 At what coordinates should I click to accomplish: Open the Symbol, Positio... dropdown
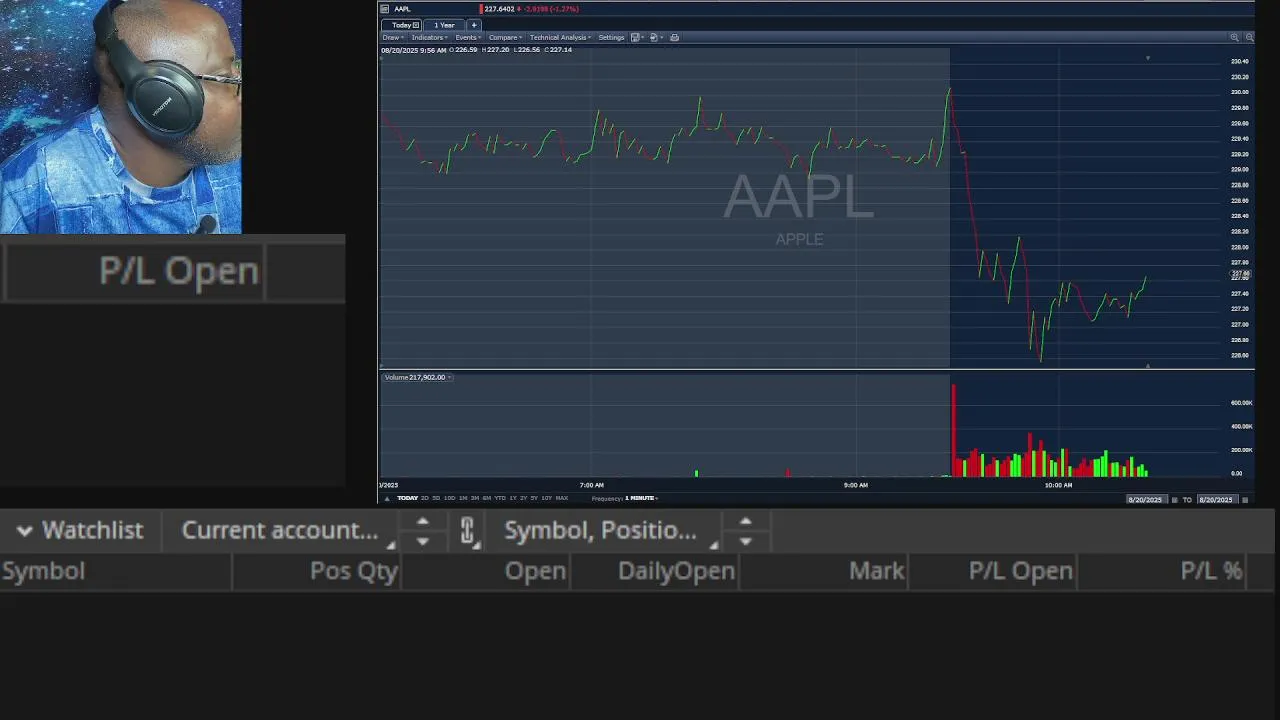(609, 531)
